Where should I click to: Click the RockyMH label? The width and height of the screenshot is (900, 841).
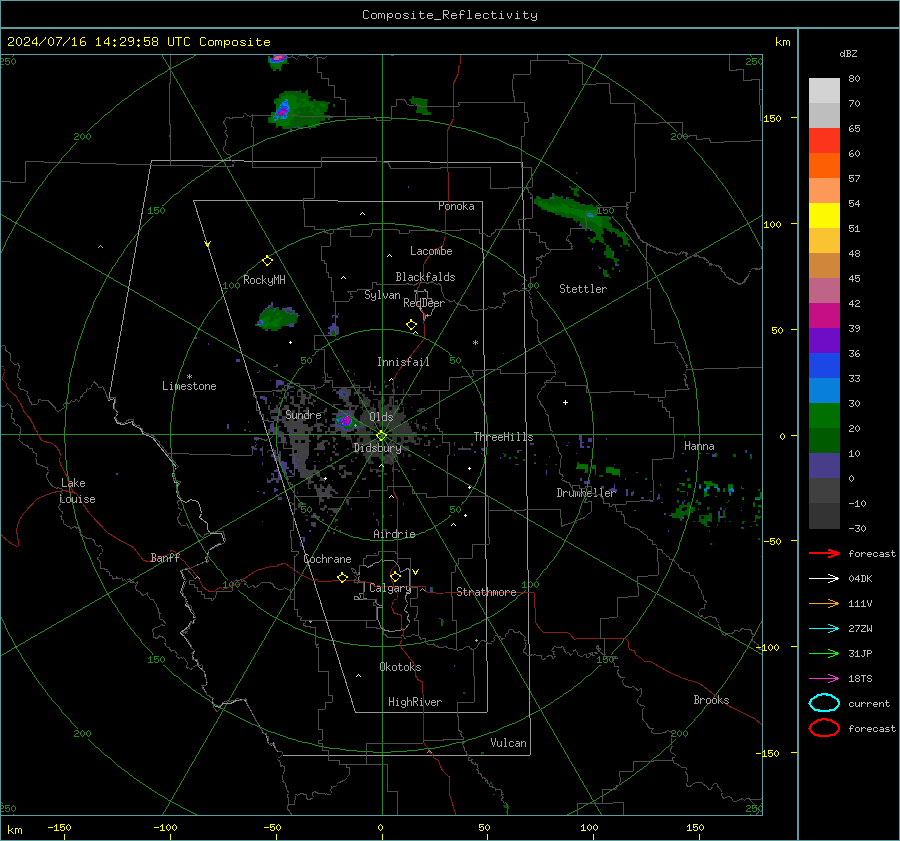tap(264, 280)
